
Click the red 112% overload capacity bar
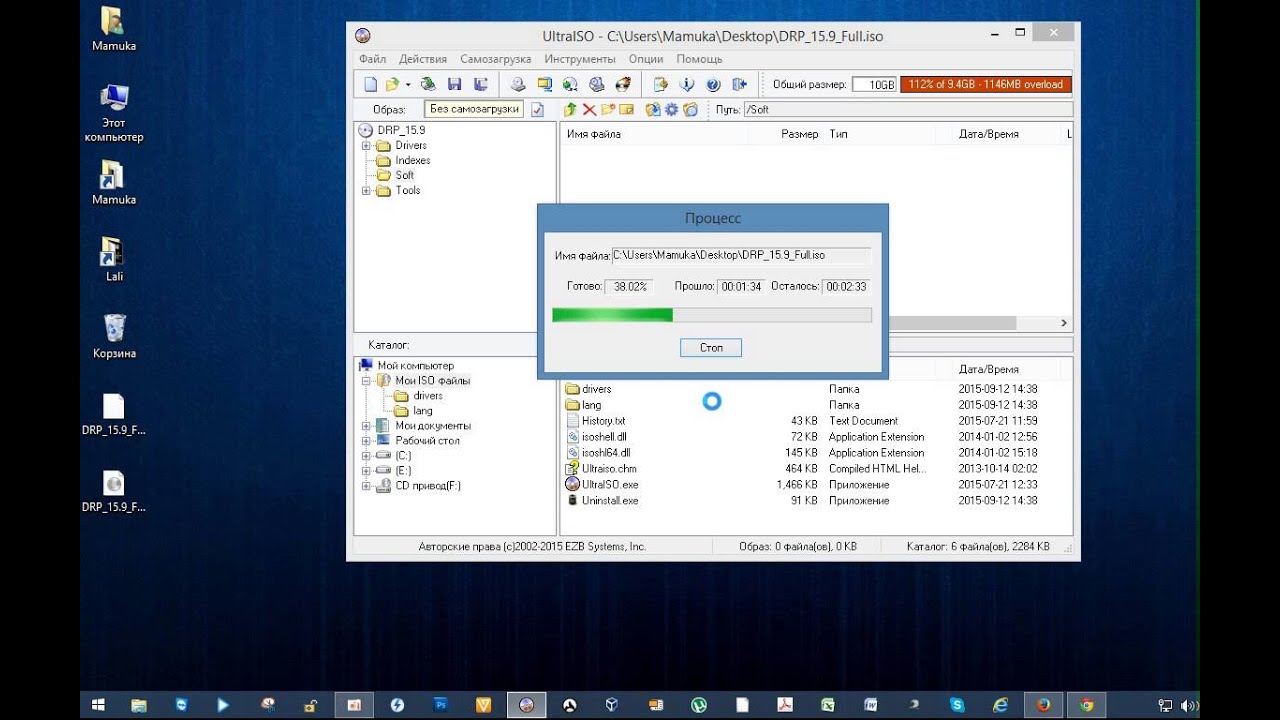point(986,85)
